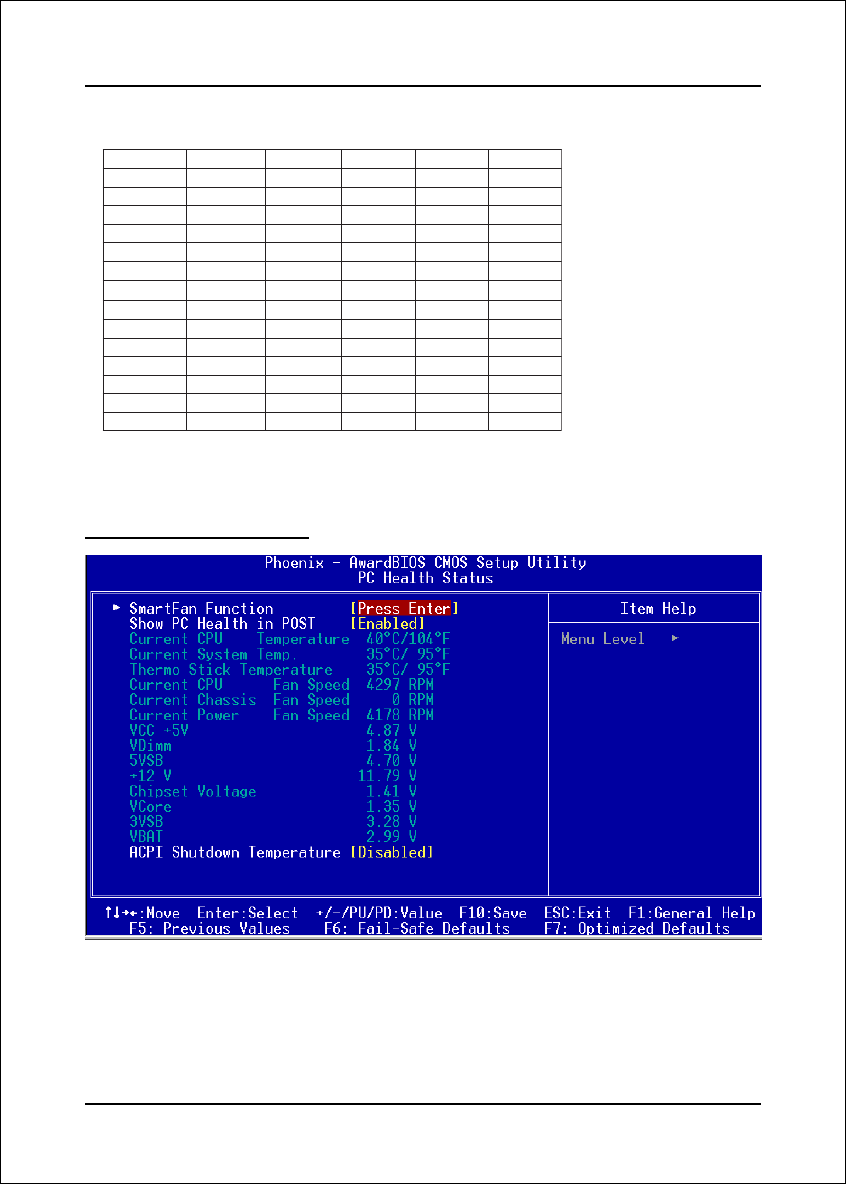Select ACPI Shutdown Temperature label
The height and width of the screenshot is (1184, 846).
click(235, 852)
